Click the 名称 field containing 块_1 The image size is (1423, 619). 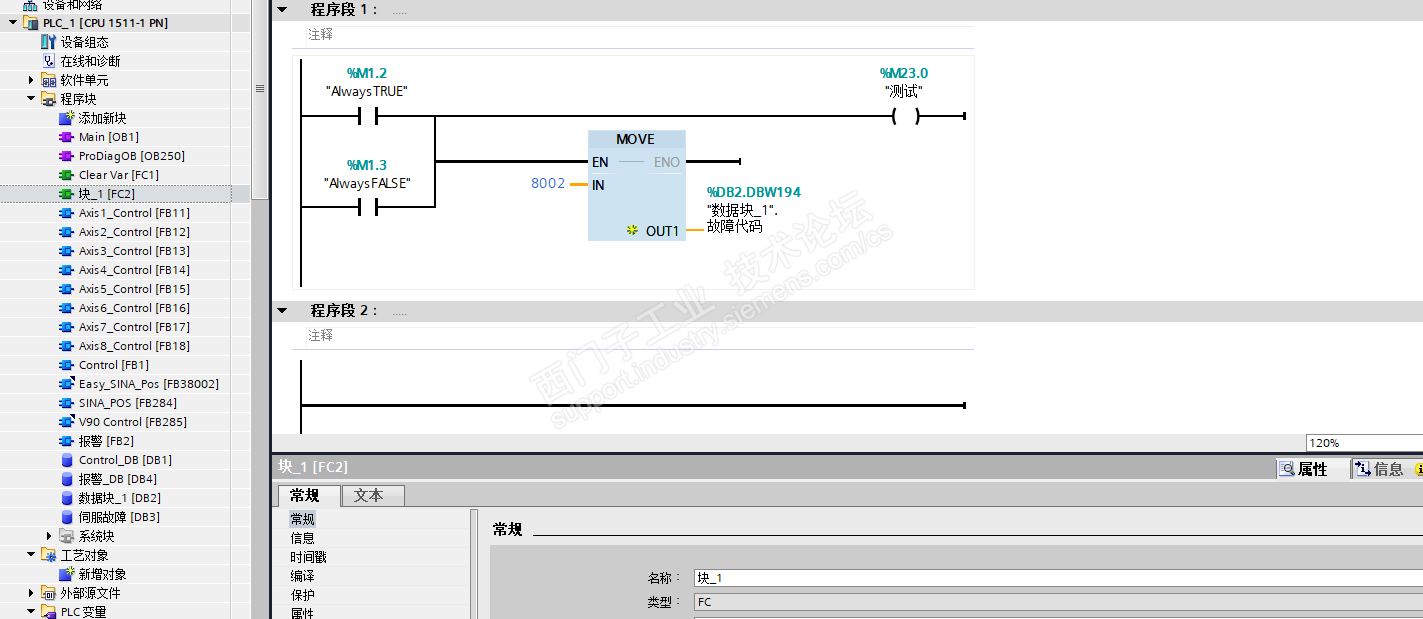tap(1058, 578)
